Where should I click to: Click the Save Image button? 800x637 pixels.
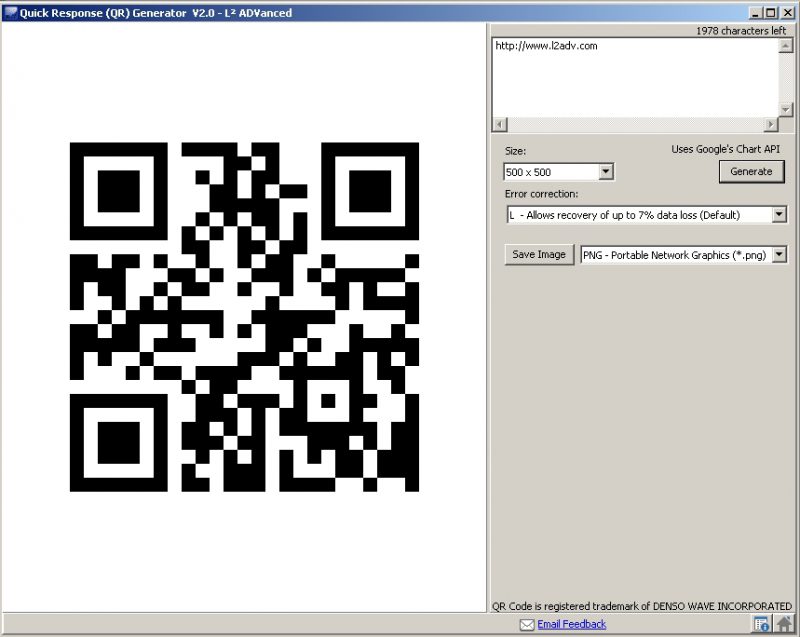[539, 254]
